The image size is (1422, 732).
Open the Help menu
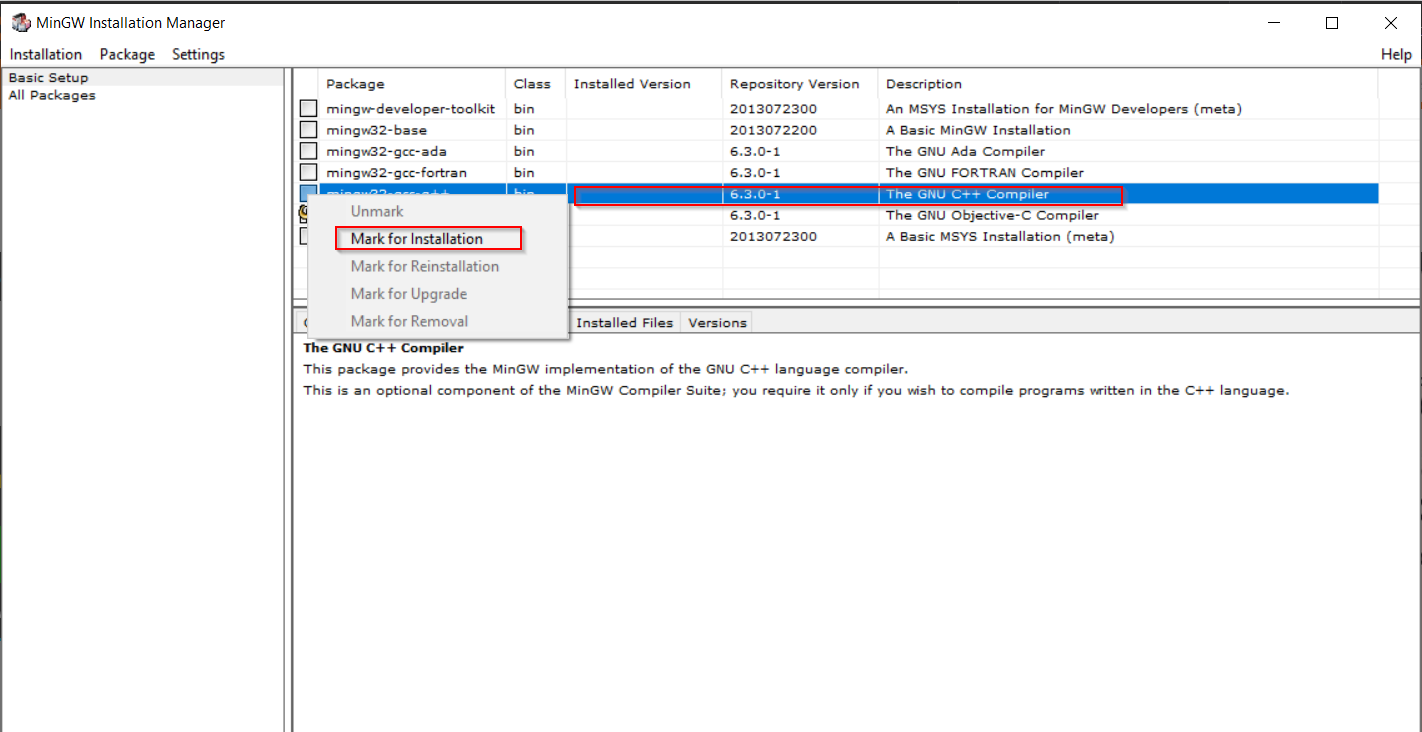[x=1396, y=54]
